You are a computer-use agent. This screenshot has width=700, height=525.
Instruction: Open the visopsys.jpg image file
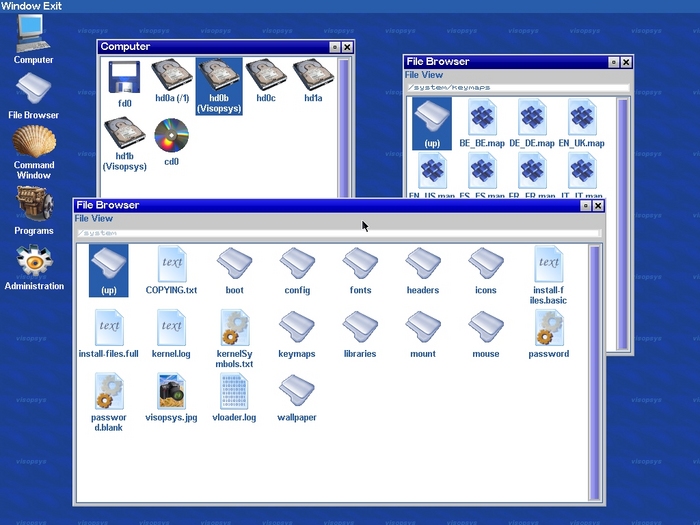point(172,393)
